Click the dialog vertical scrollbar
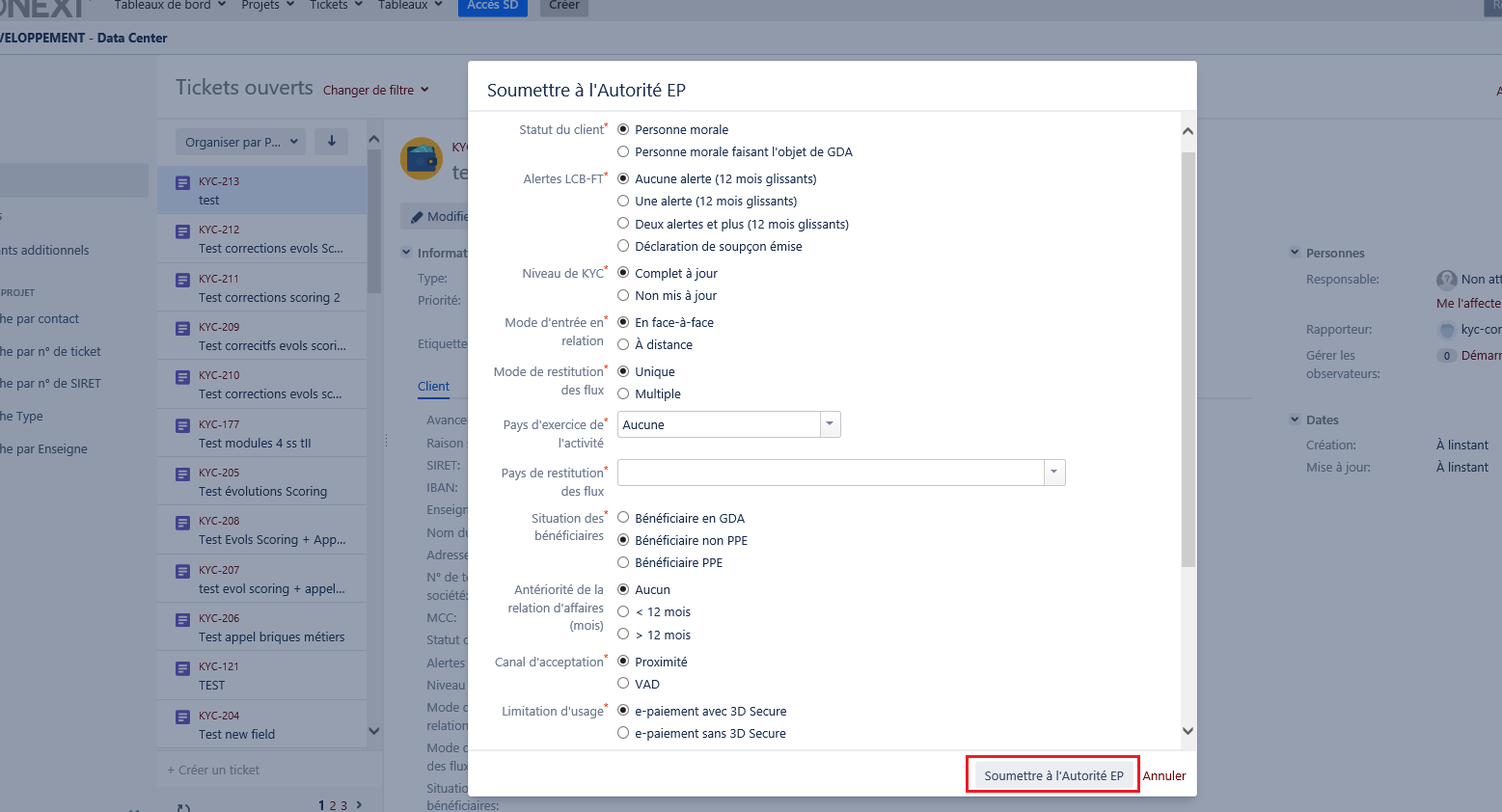1502x812 pixels. (x=1188, y=357)
